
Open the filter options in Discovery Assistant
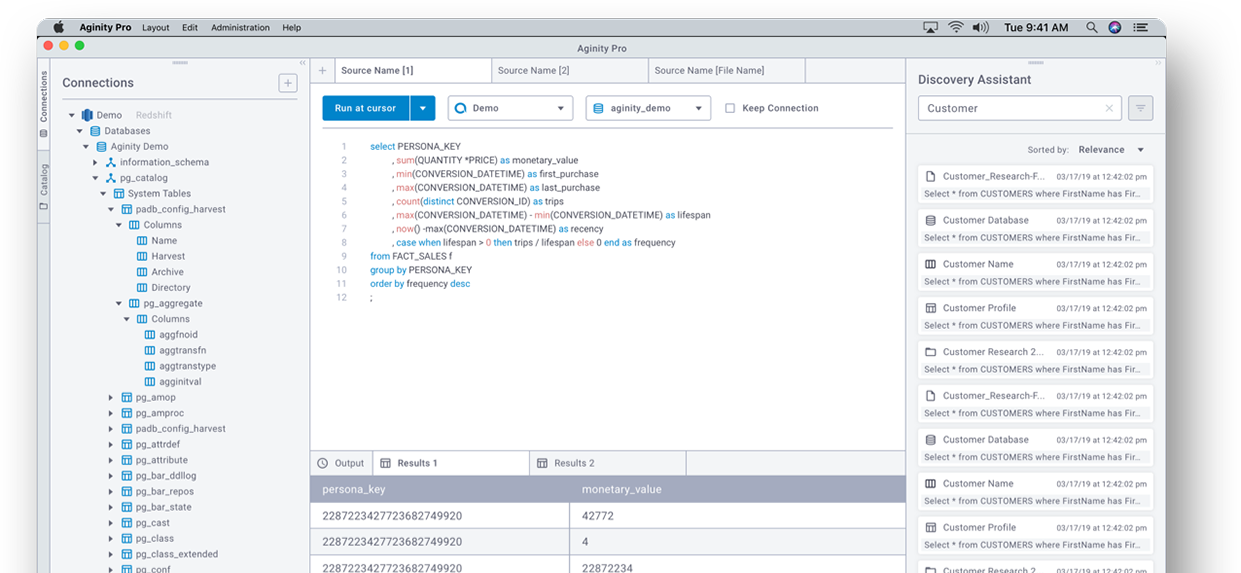tap(1140, 108)
